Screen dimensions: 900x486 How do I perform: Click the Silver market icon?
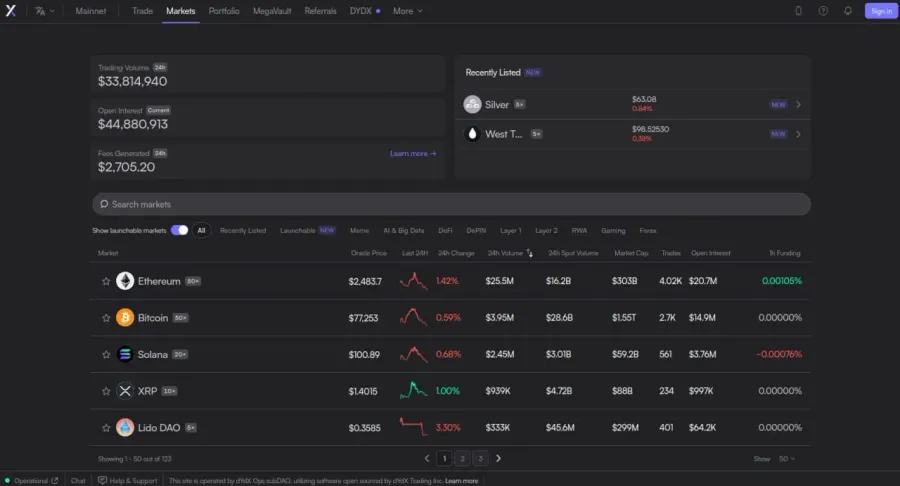pos(472,104)
